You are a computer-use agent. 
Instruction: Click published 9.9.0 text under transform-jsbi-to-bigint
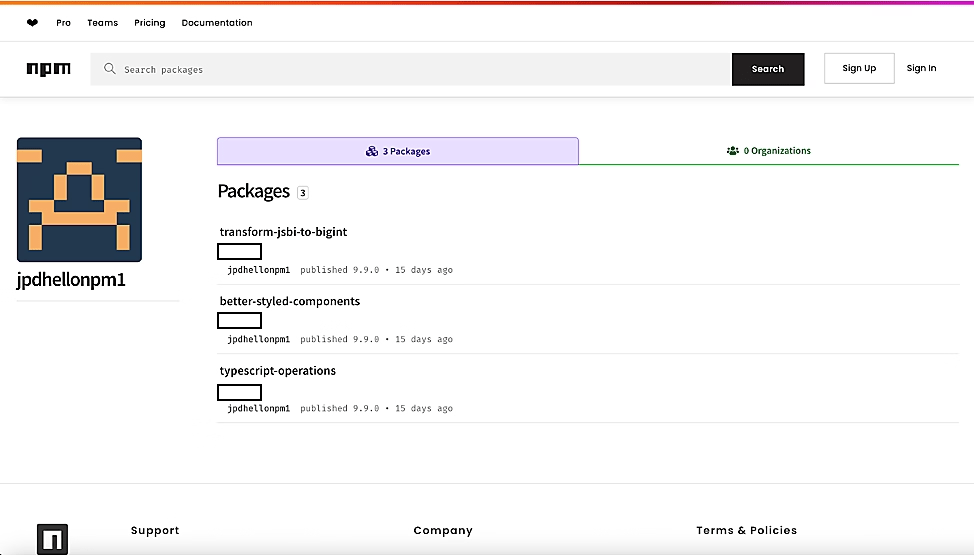339,270
